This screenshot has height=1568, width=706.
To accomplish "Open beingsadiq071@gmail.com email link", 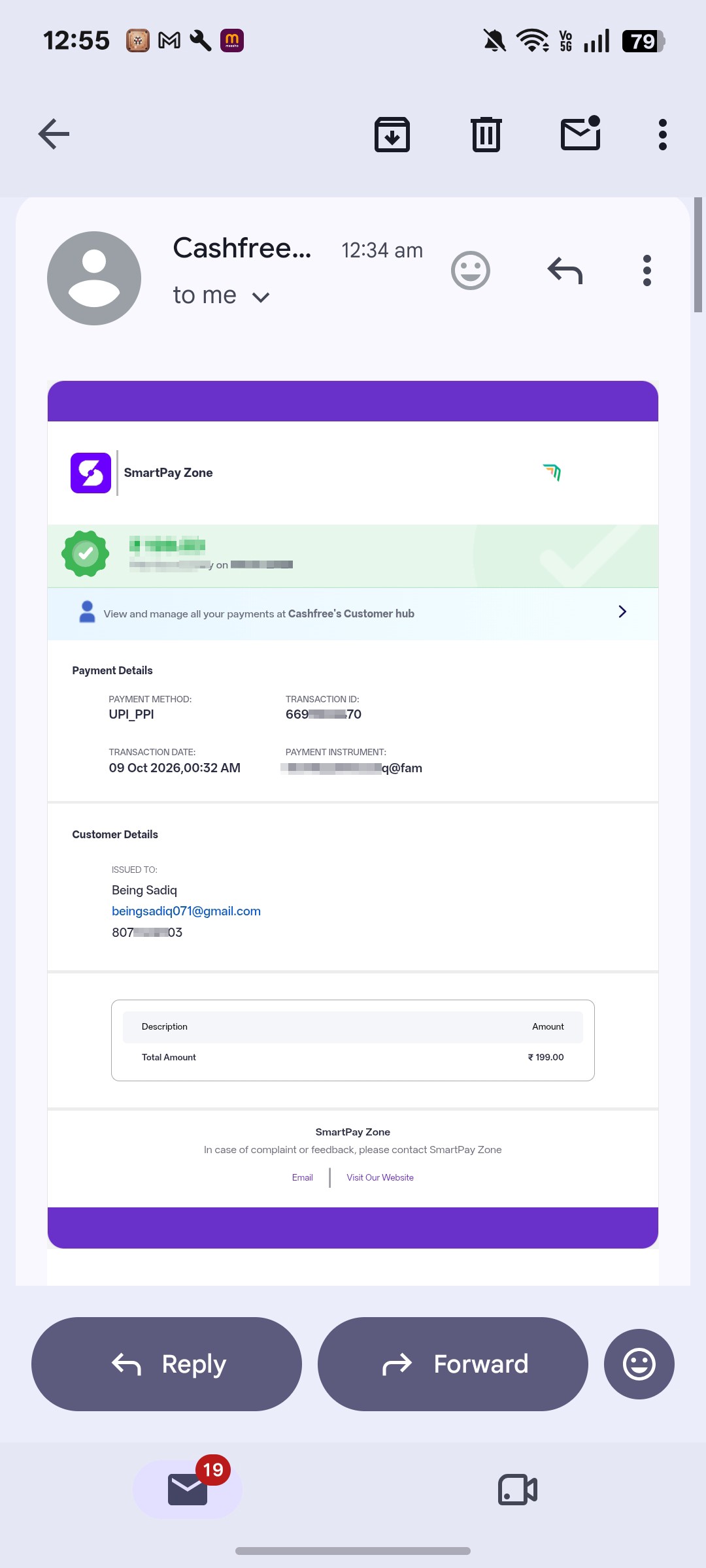I will click(x=186, y=911).
